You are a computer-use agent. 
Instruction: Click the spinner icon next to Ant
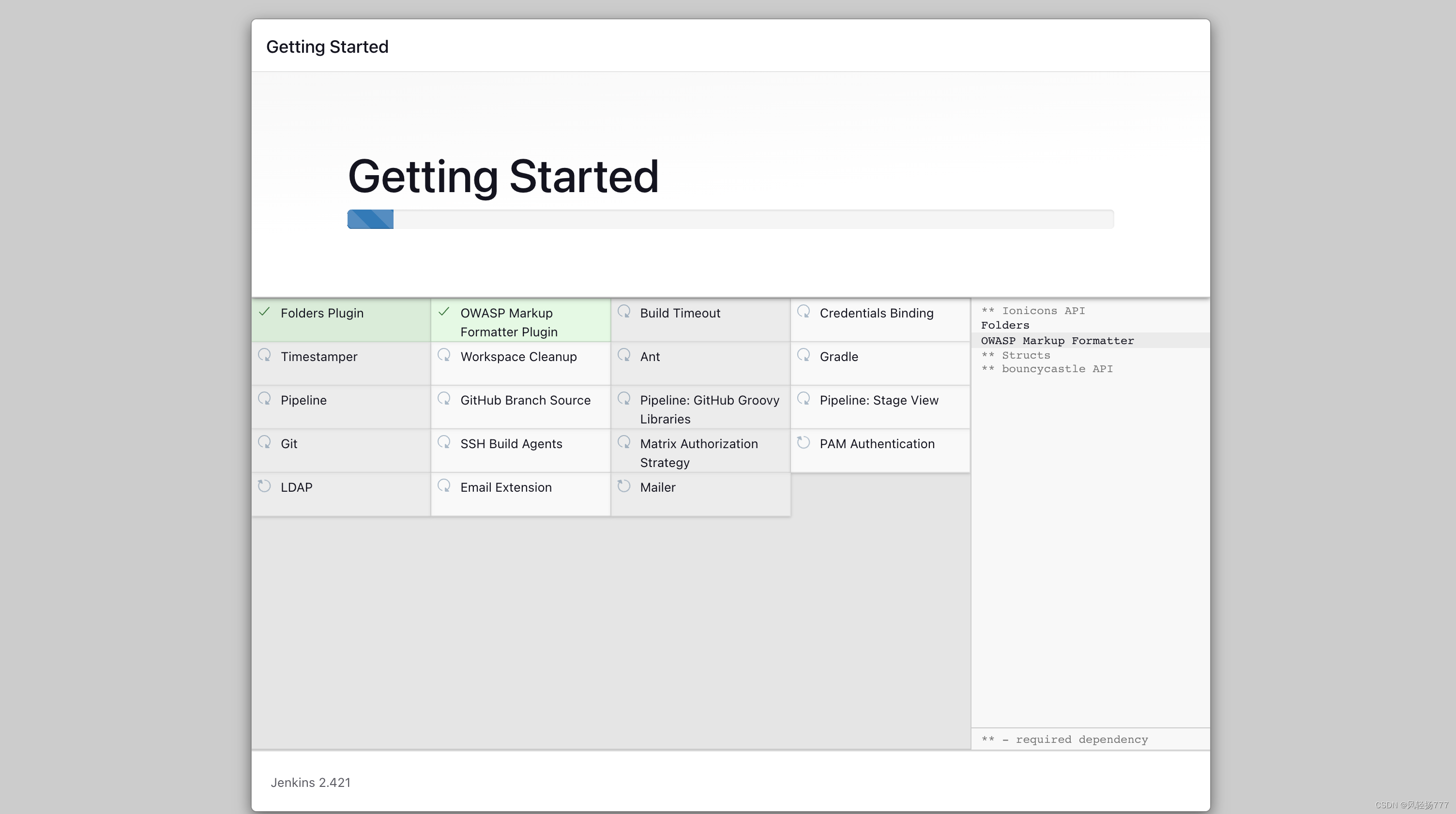tap(624, 355)
